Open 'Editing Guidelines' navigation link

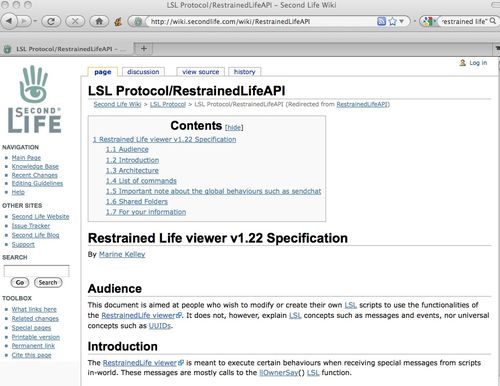37,183
